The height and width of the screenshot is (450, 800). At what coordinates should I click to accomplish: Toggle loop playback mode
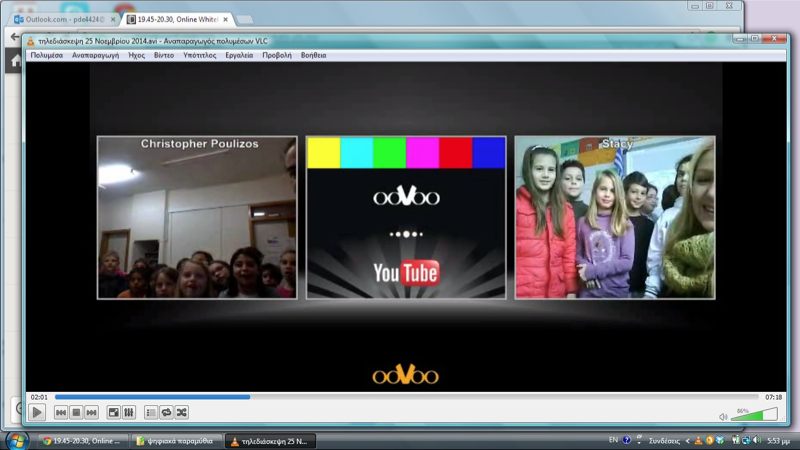pos(166,412)
